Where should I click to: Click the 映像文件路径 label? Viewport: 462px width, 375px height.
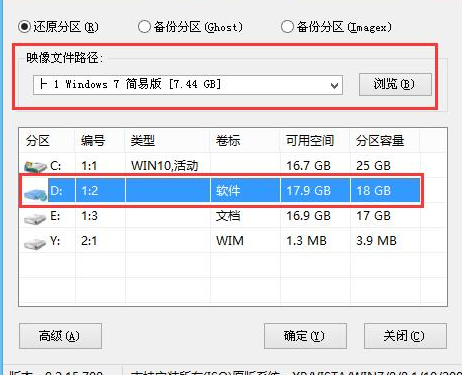(x=65, y=58)
